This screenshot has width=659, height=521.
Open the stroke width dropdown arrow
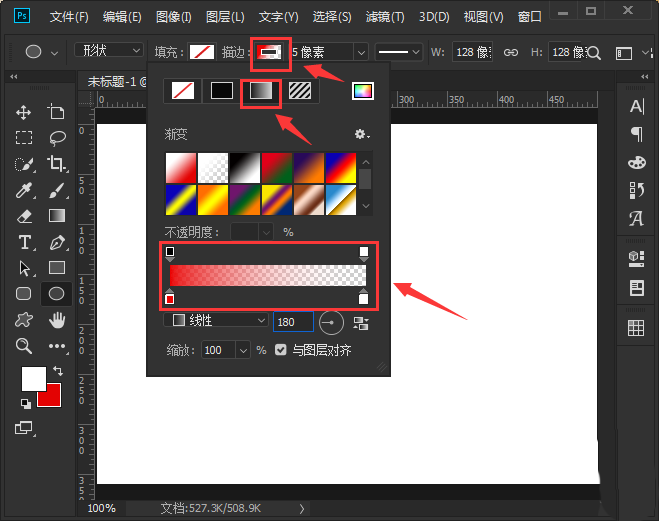coord(361,53)
